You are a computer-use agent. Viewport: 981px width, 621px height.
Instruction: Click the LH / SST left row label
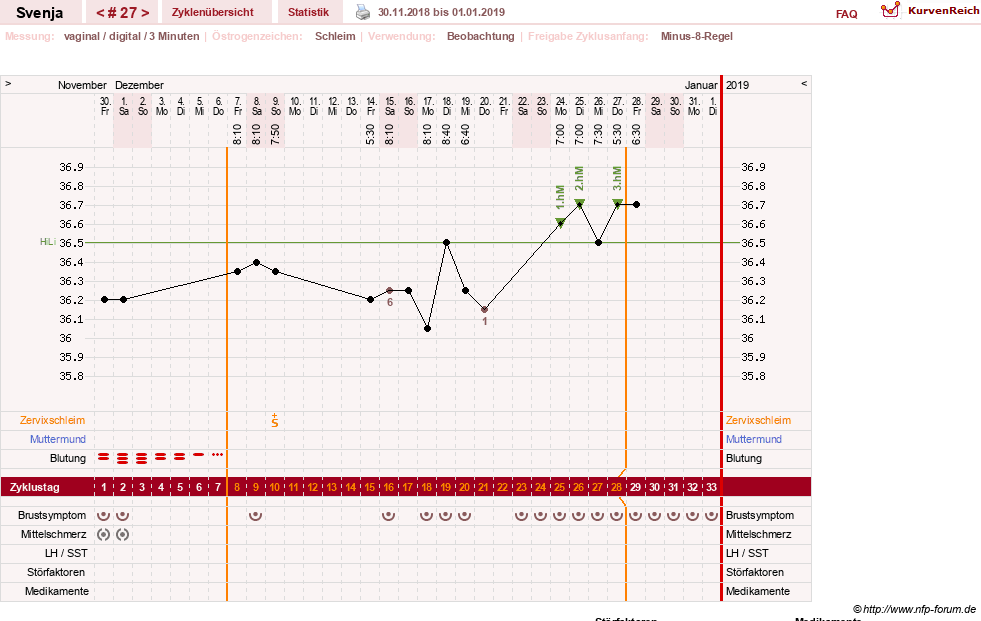(66, 553)
